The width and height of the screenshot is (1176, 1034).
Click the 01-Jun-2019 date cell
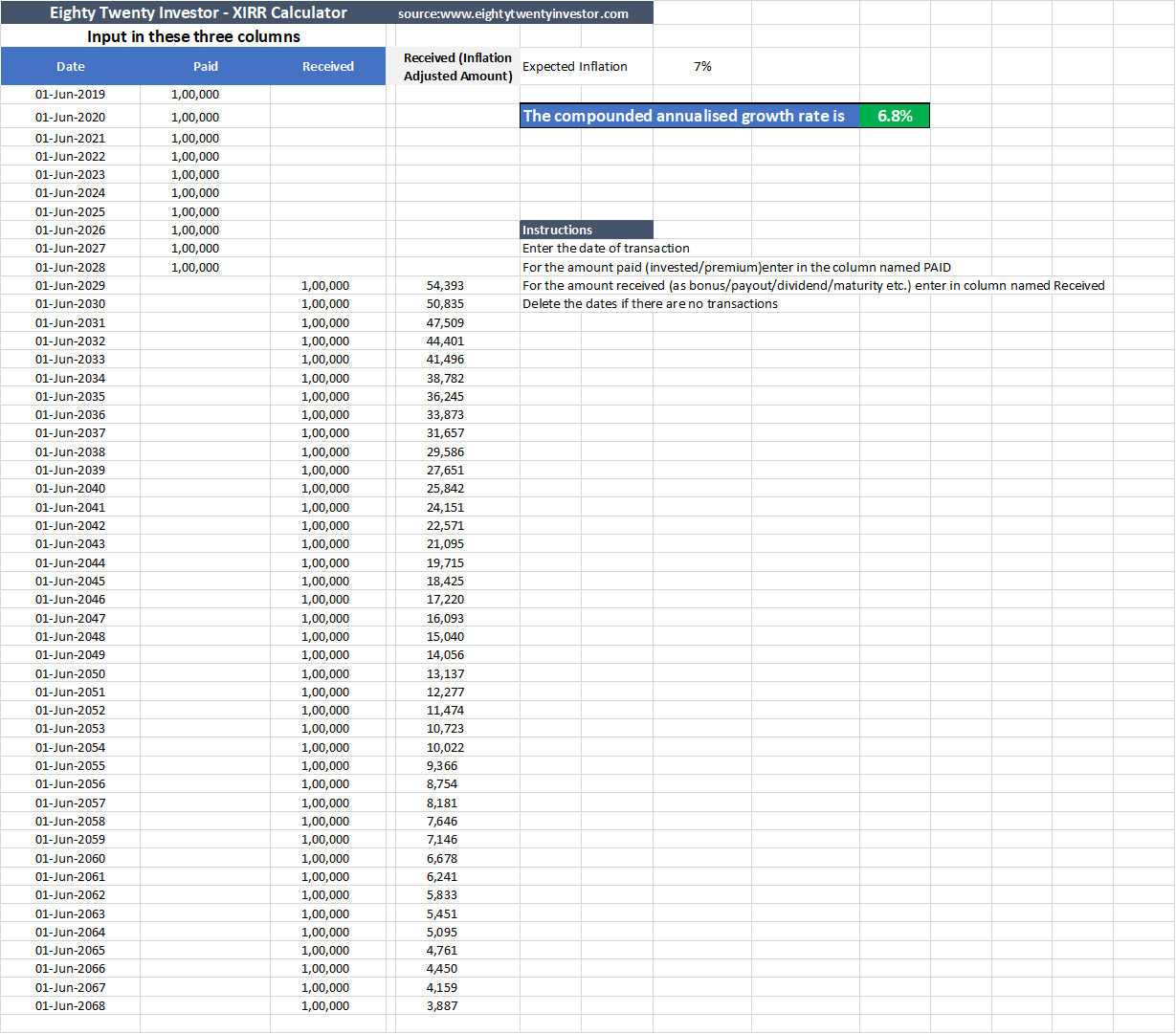pyautogui.click(x=71, y=95)
